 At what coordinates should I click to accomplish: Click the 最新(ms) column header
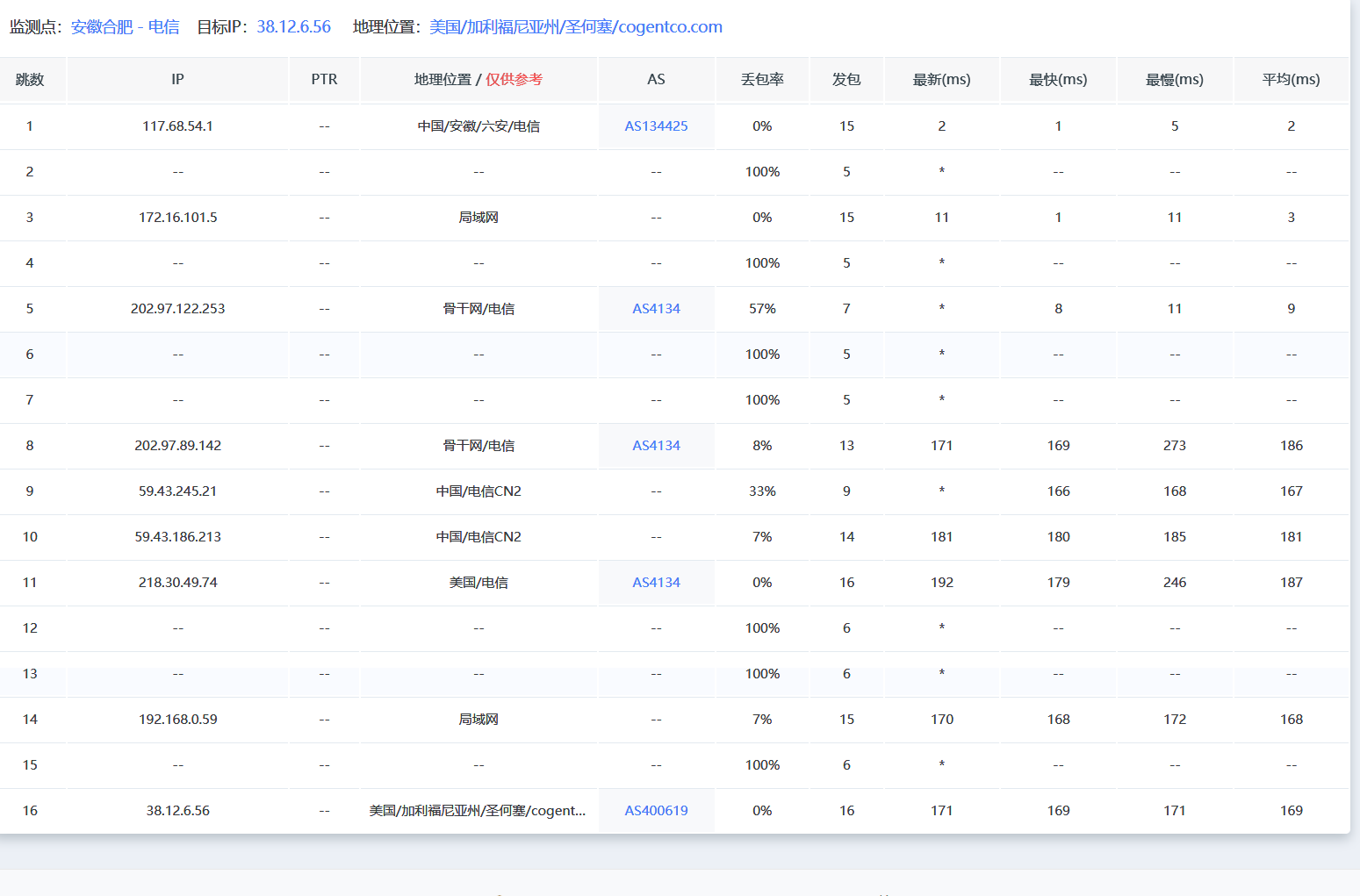(x=941, y=80)
